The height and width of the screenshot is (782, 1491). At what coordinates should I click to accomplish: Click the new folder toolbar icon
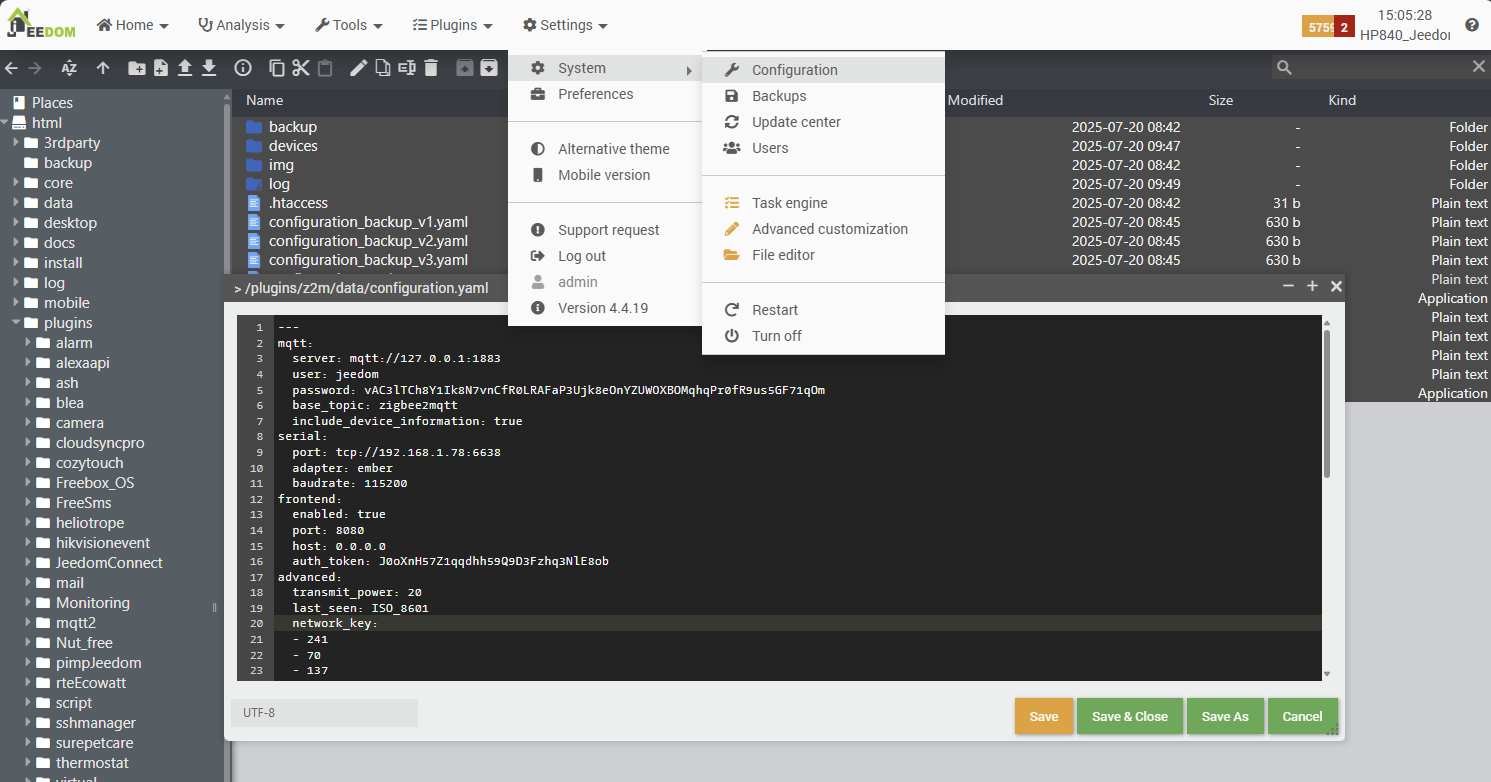pyautogui.click(x=137, y=68)
